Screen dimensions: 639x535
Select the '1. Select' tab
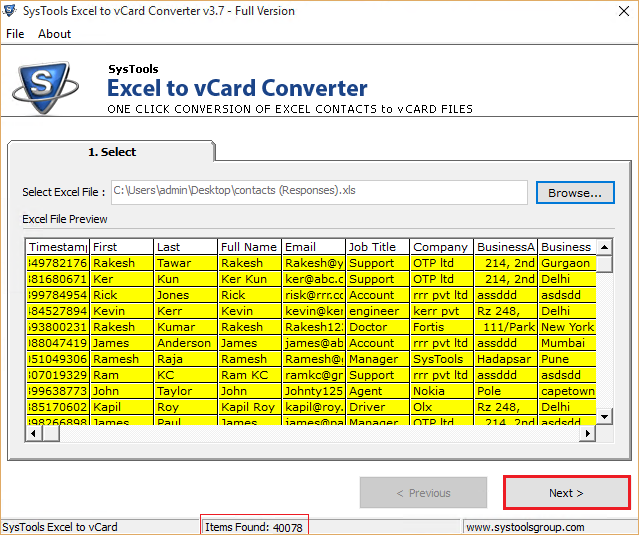tap(112, 152)
